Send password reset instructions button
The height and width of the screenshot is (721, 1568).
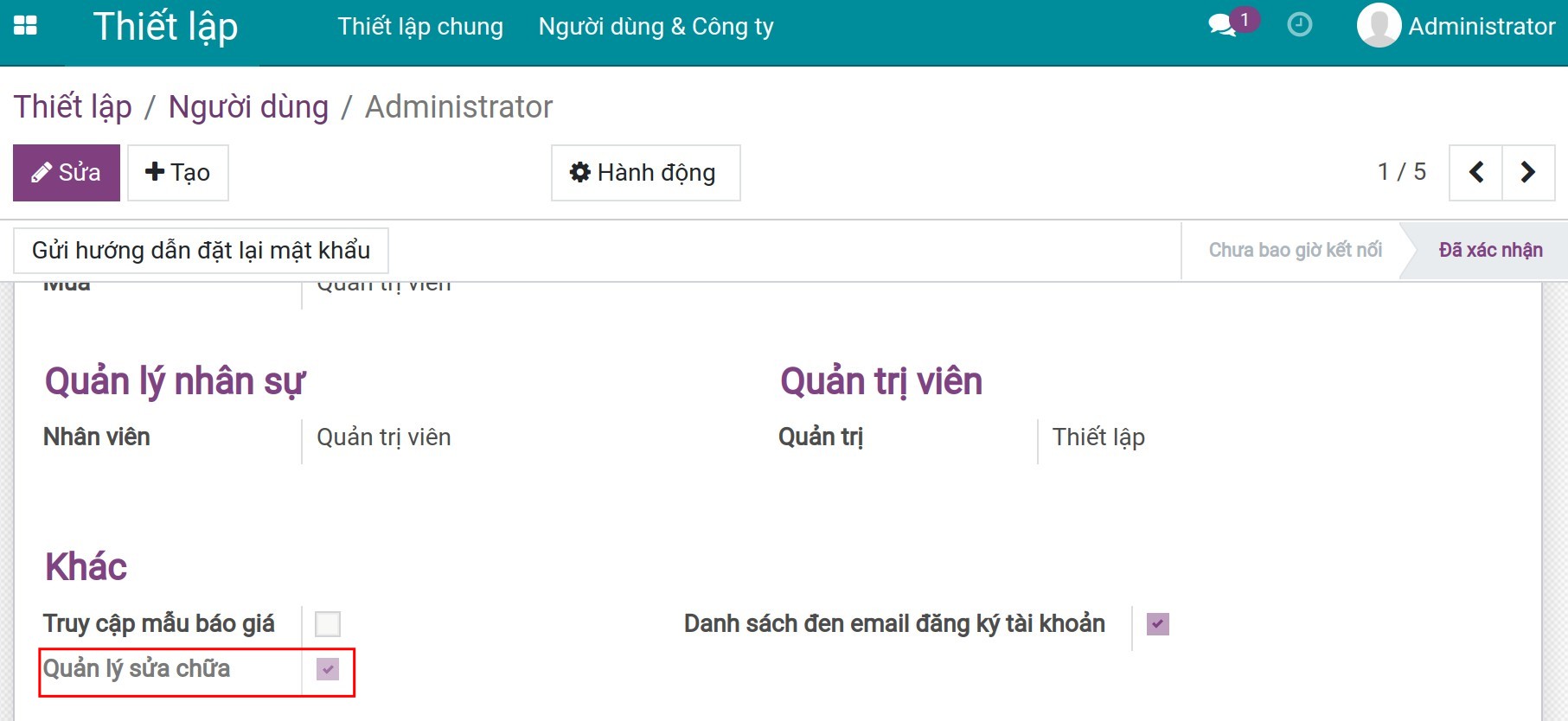coord(201,251)
